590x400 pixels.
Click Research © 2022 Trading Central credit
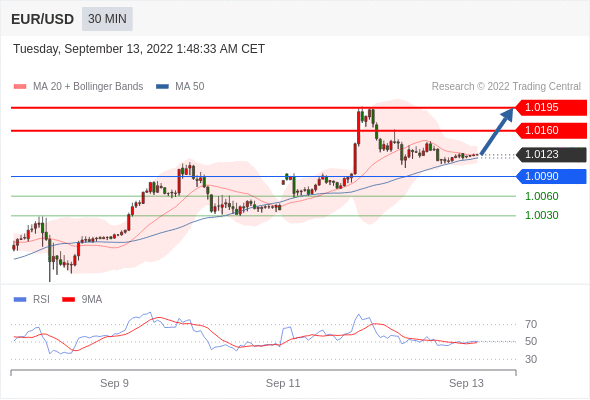[x=506, y=87]
